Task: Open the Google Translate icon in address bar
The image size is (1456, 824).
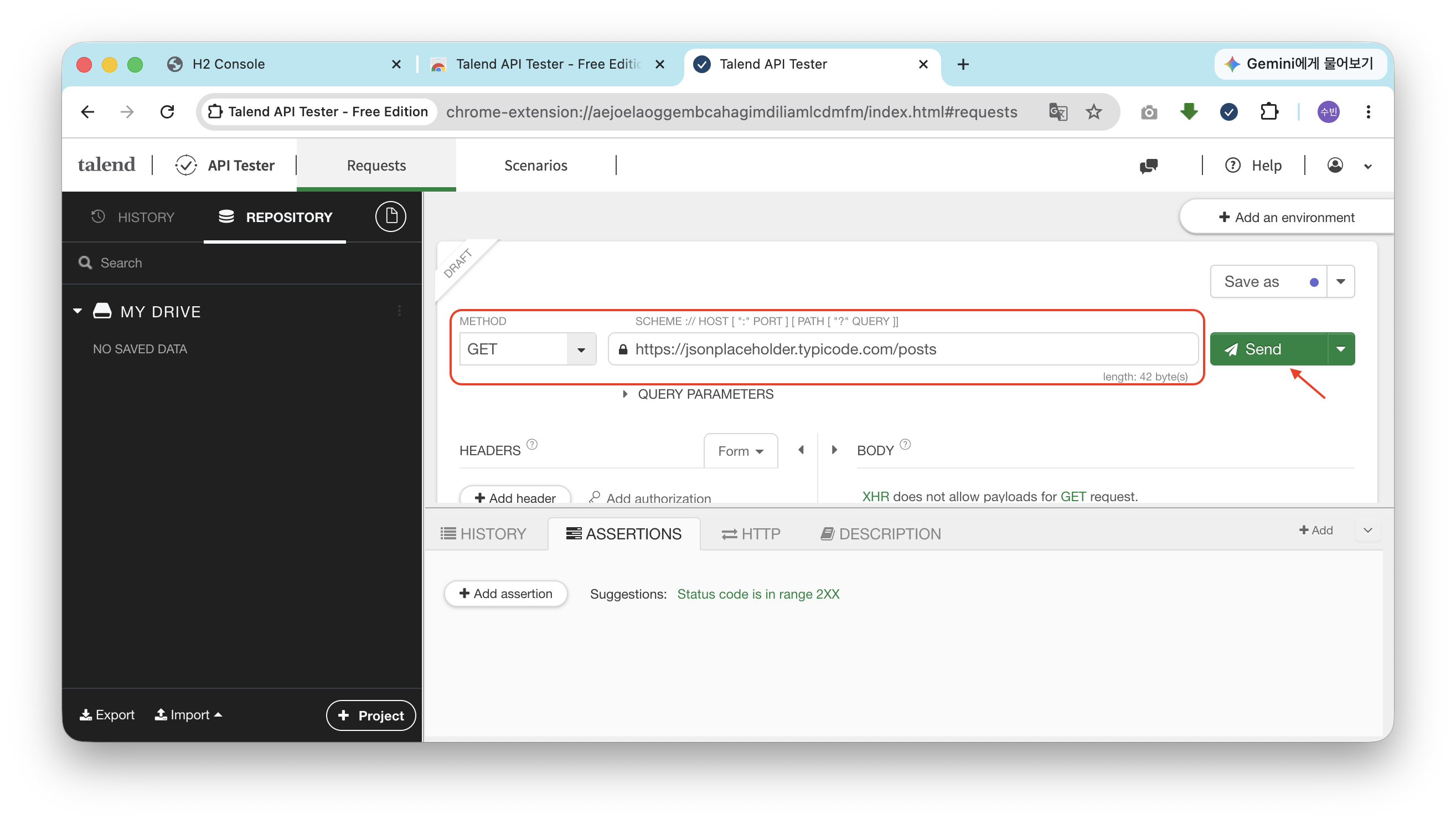Action: click(x=1058, y=112)
